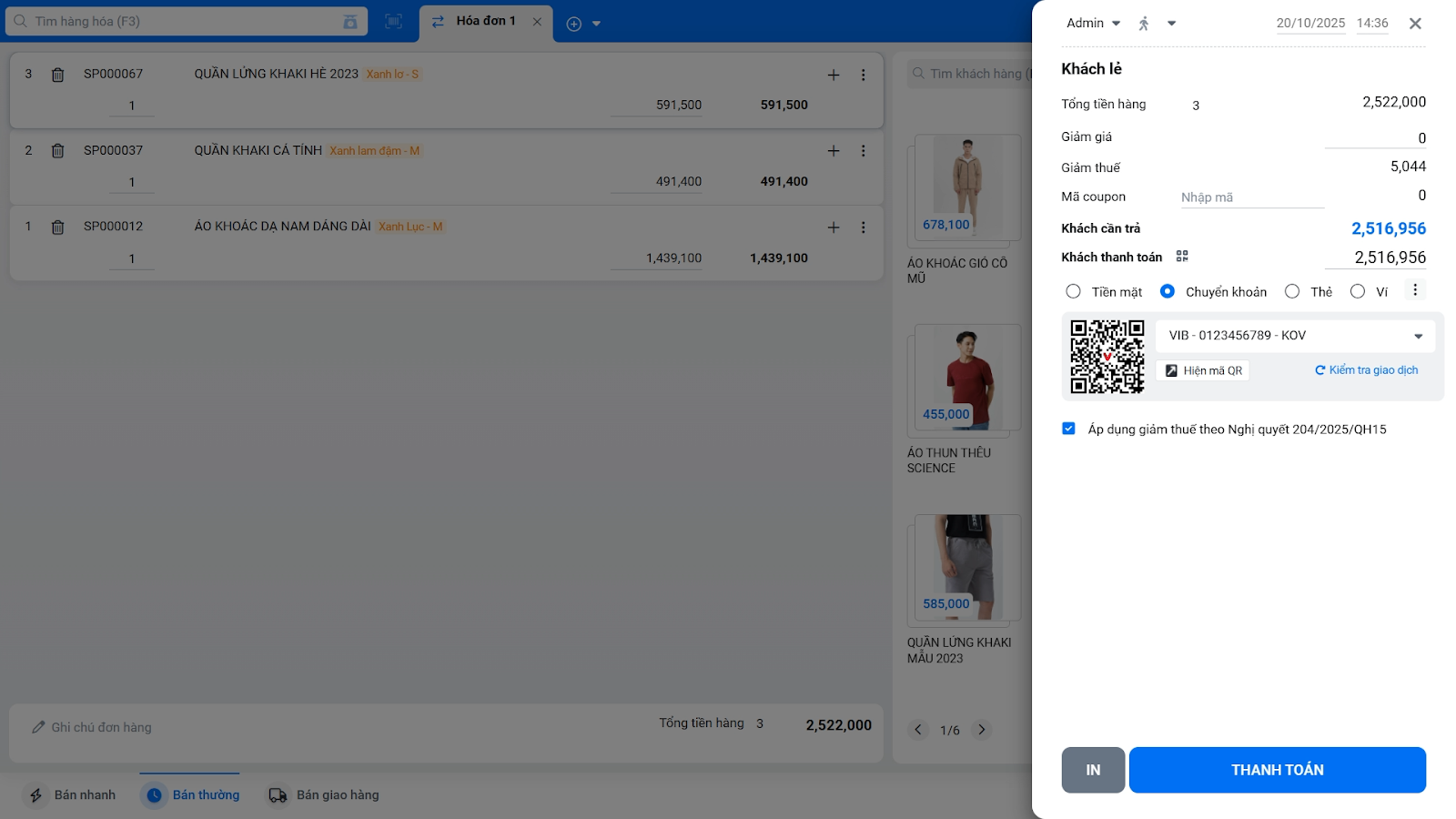
Task: Click the IN print button
Action: coord(1093,770)
